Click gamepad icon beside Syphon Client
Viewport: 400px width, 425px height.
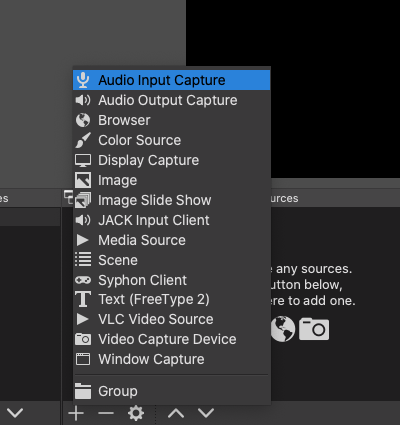[83, 280]
